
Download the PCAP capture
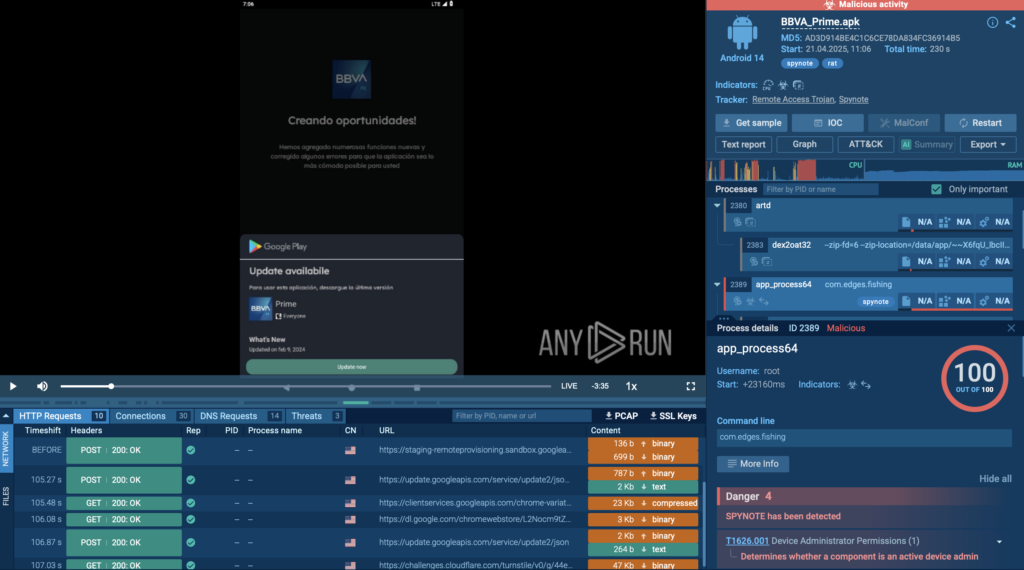click(x=621, y=416)
